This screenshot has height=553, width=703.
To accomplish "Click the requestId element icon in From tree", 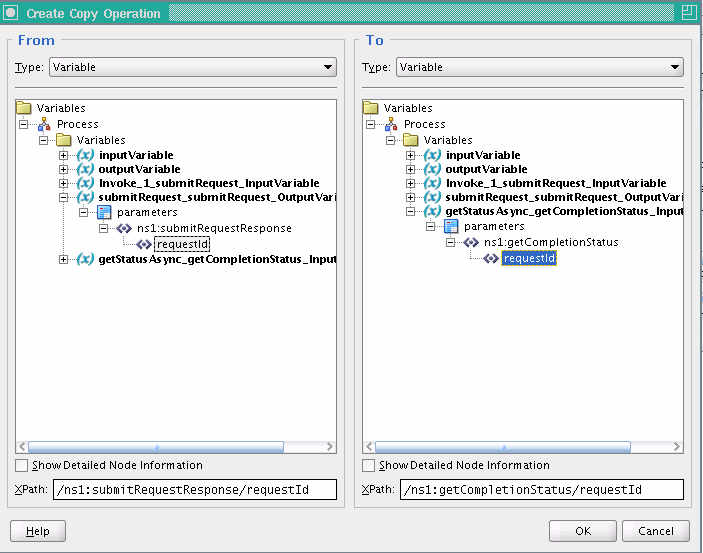I will click(x=144, y=244).
